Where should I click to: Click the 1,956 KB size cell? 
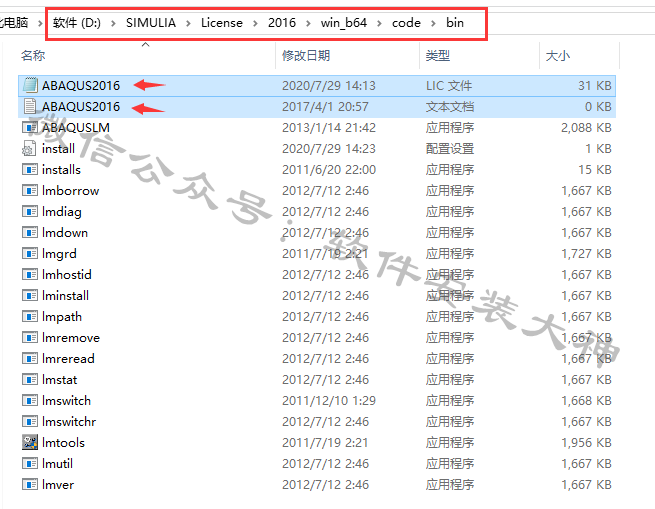pos(586,442)
